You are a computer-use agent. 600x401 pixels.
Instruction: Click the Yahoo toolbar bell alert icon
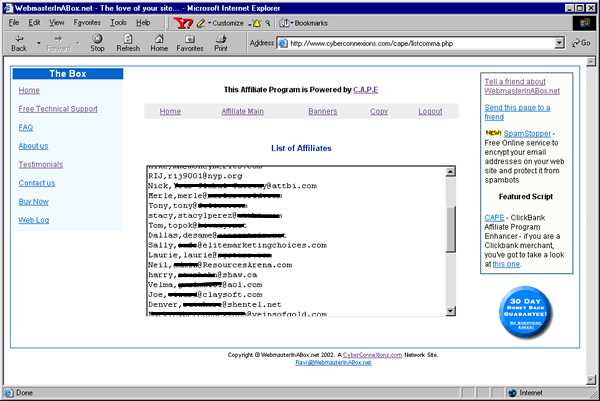click(257, 23)
